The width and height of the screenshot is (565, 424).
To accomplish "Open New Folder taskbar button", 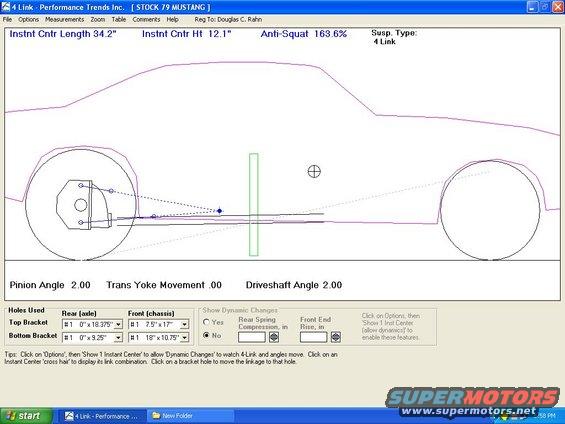I will [190, 416].
